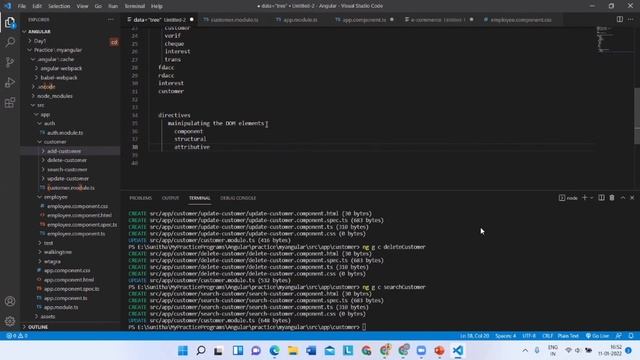Click UTF-8 encoding in status bar
640x360 pixels.
tap(529, 336)
